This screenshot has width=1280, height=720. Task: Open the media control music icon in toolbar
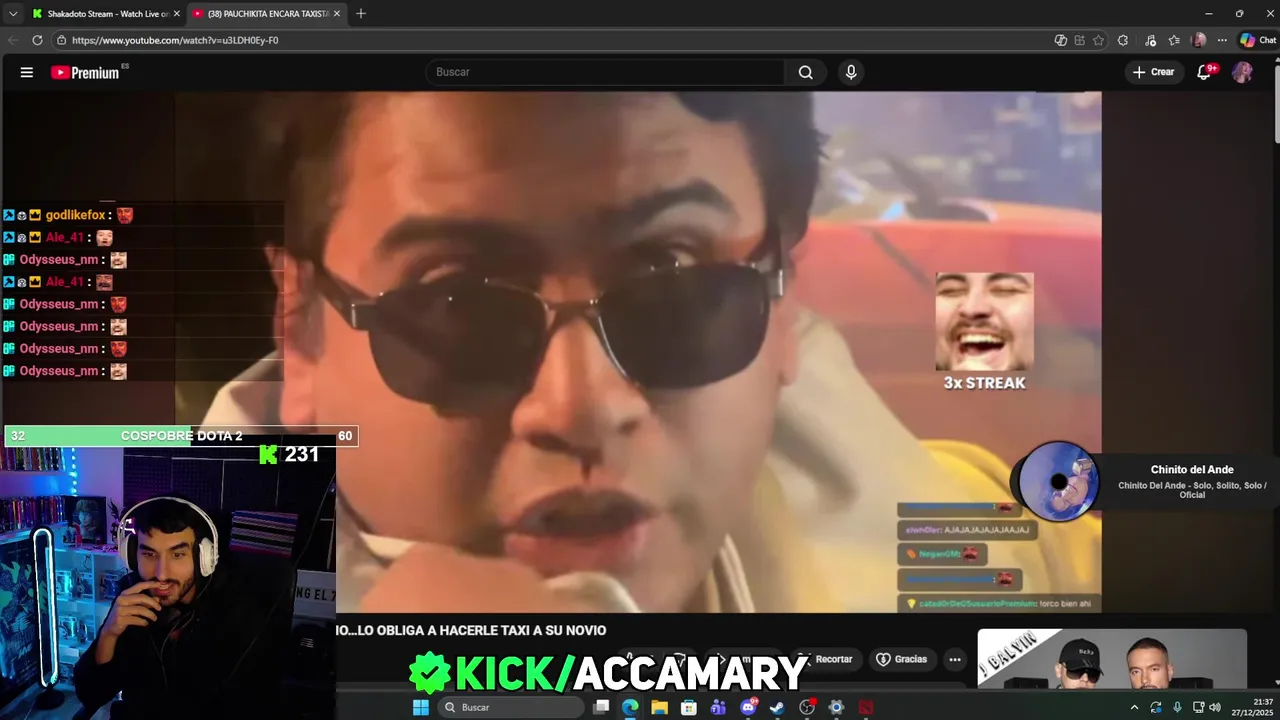pos(1151,40)
